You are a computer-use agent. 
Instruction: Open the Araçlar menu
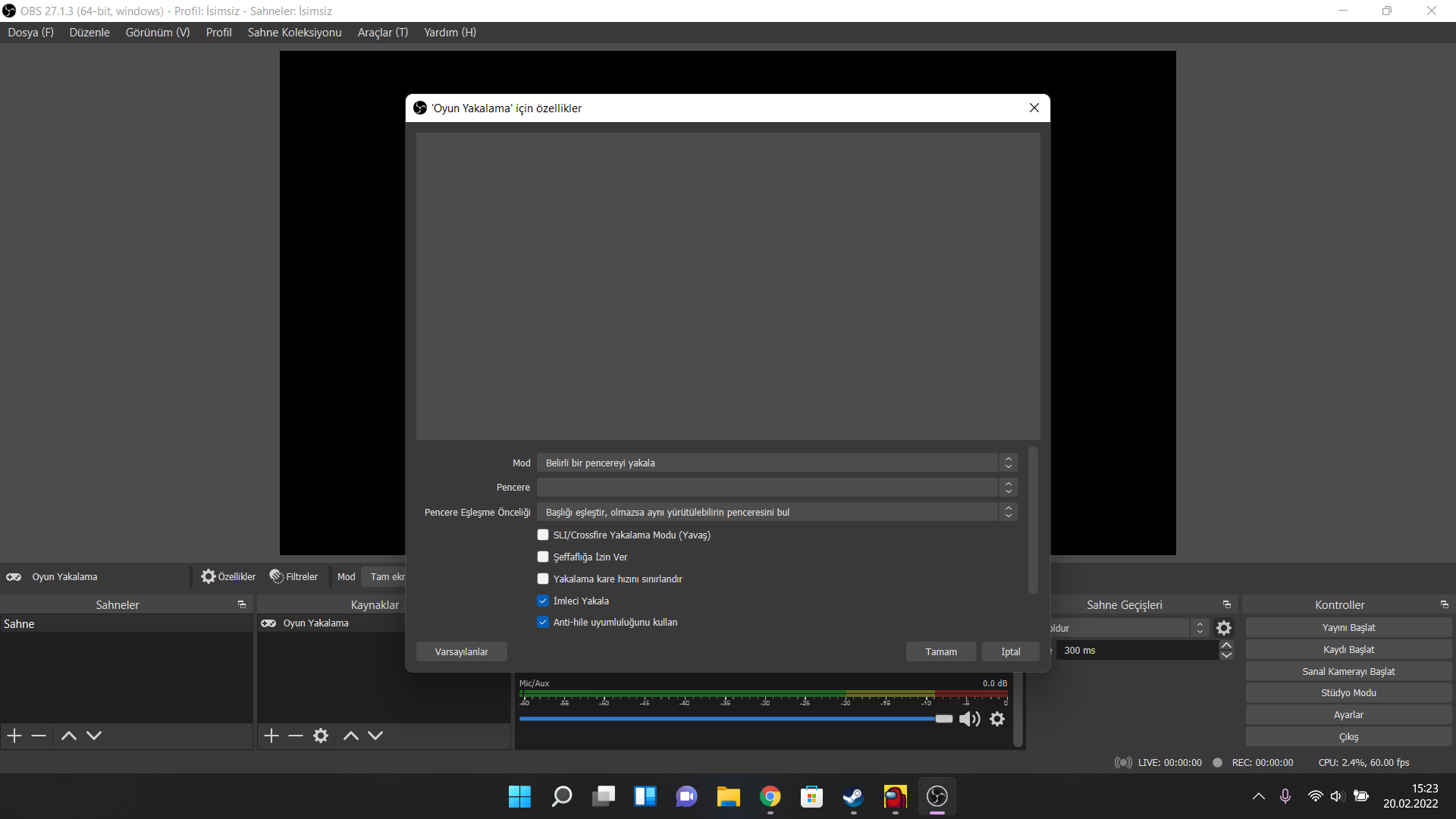tap(382, 33)
